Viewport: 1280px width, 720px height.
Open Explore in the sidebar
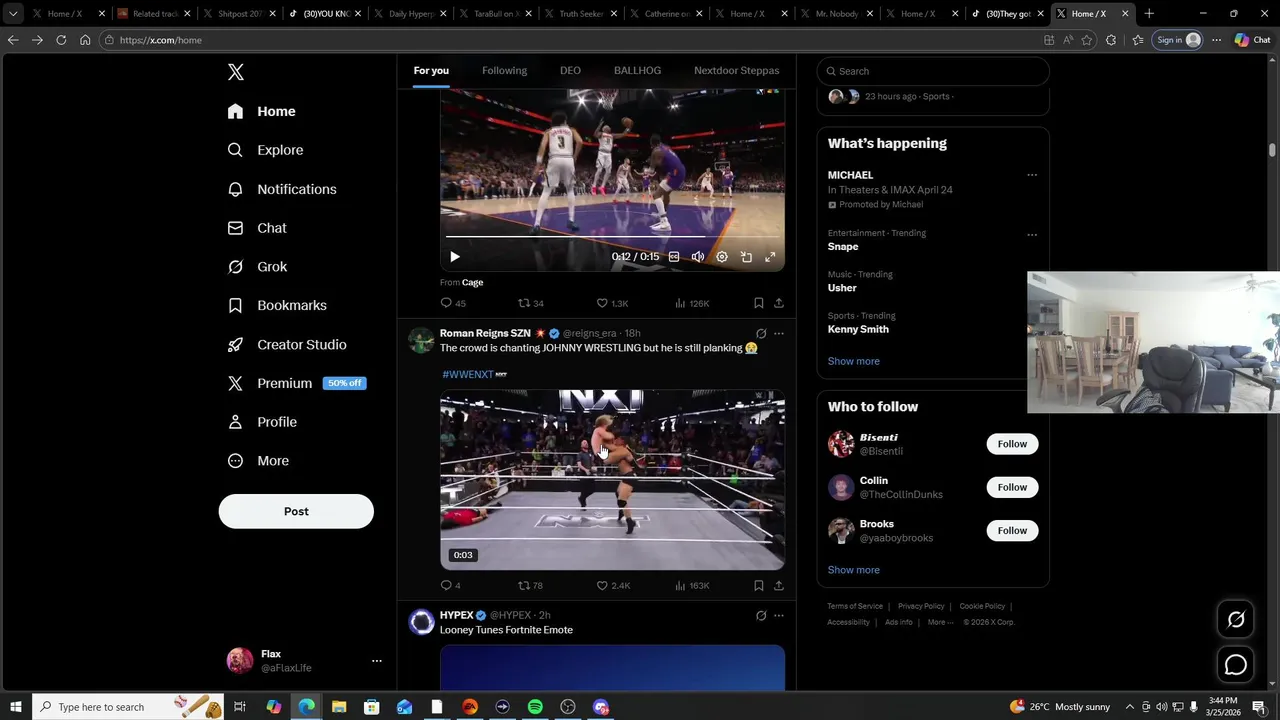click(266, 150)
